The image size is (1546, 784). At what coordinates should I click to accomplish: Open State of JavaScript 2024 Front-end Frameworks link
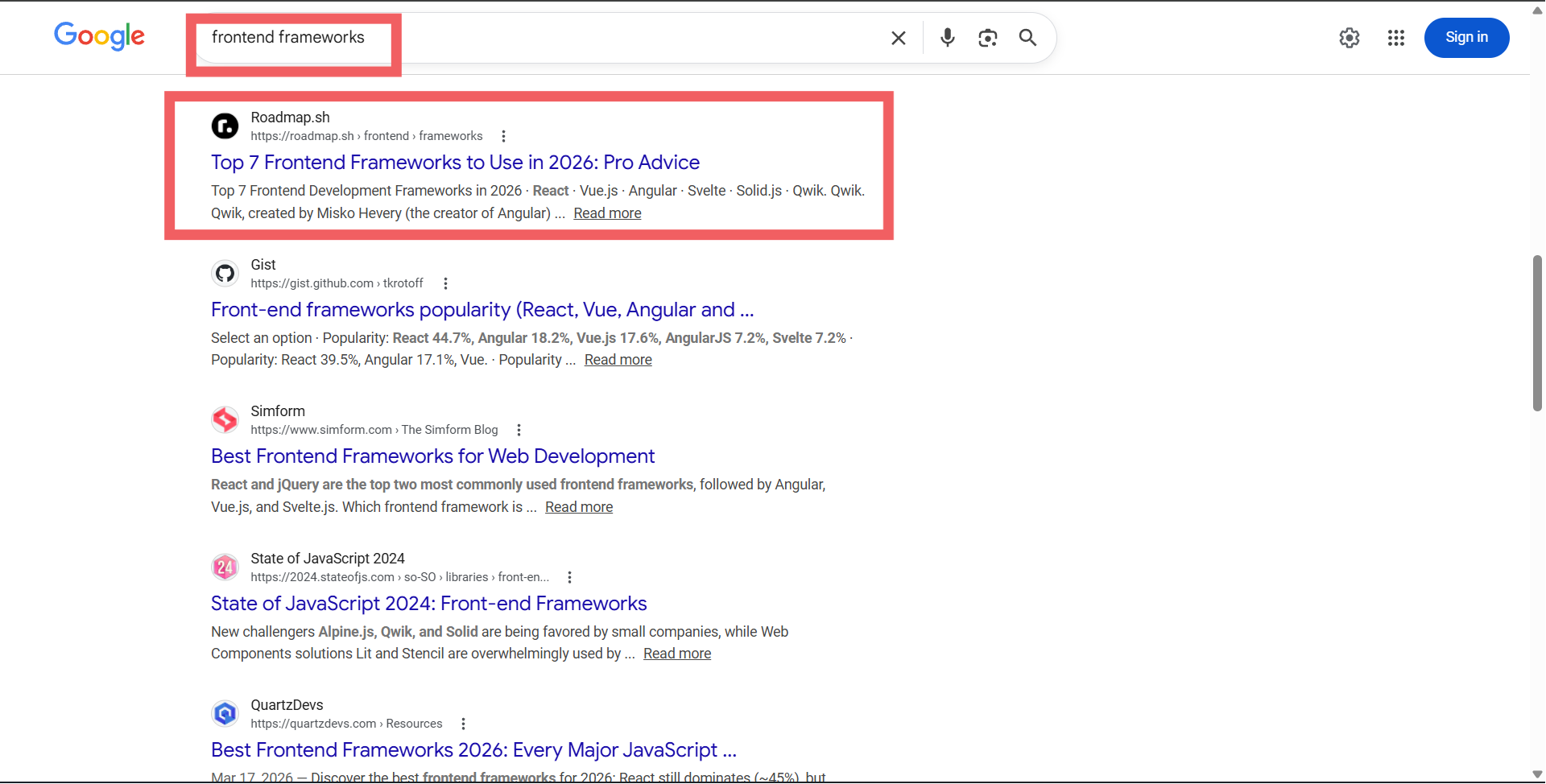pos(428,604)
